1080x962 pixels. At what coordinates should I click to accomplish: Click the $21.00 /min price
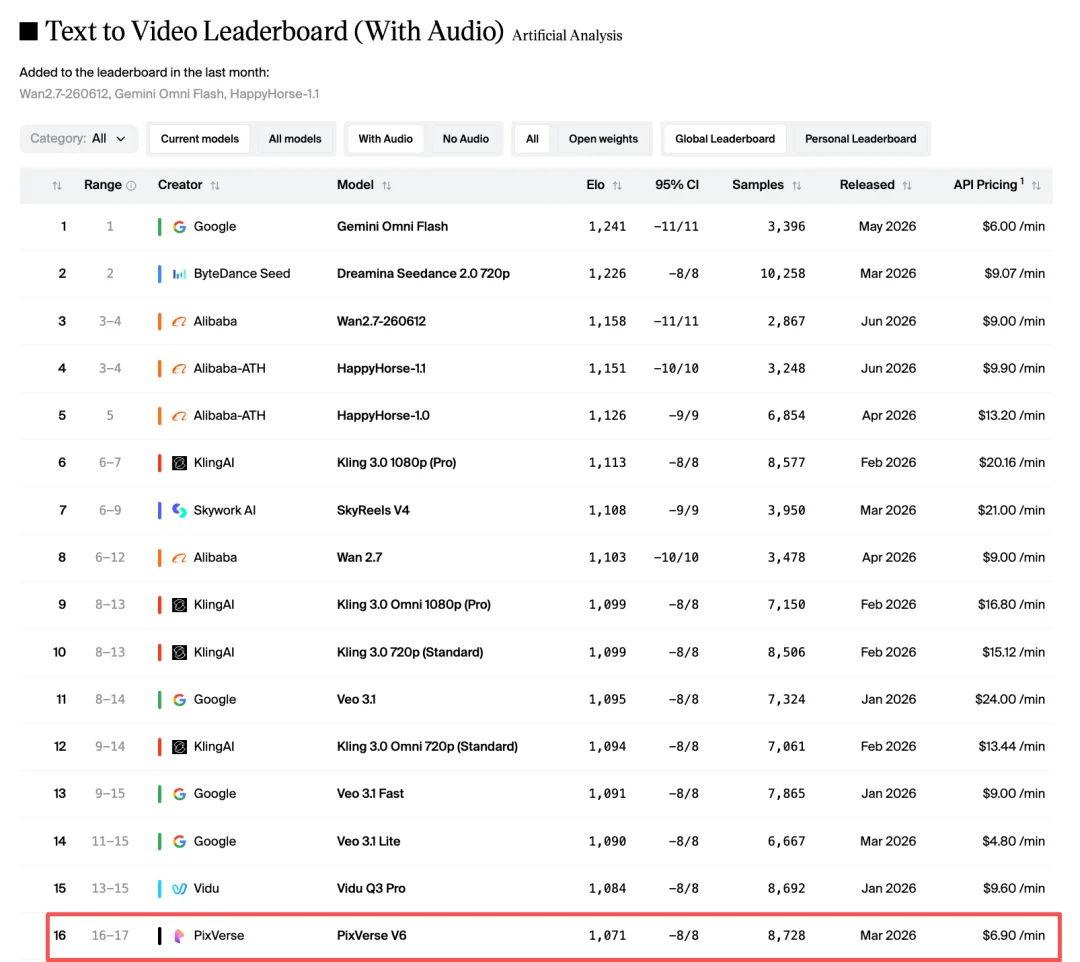1011,510
